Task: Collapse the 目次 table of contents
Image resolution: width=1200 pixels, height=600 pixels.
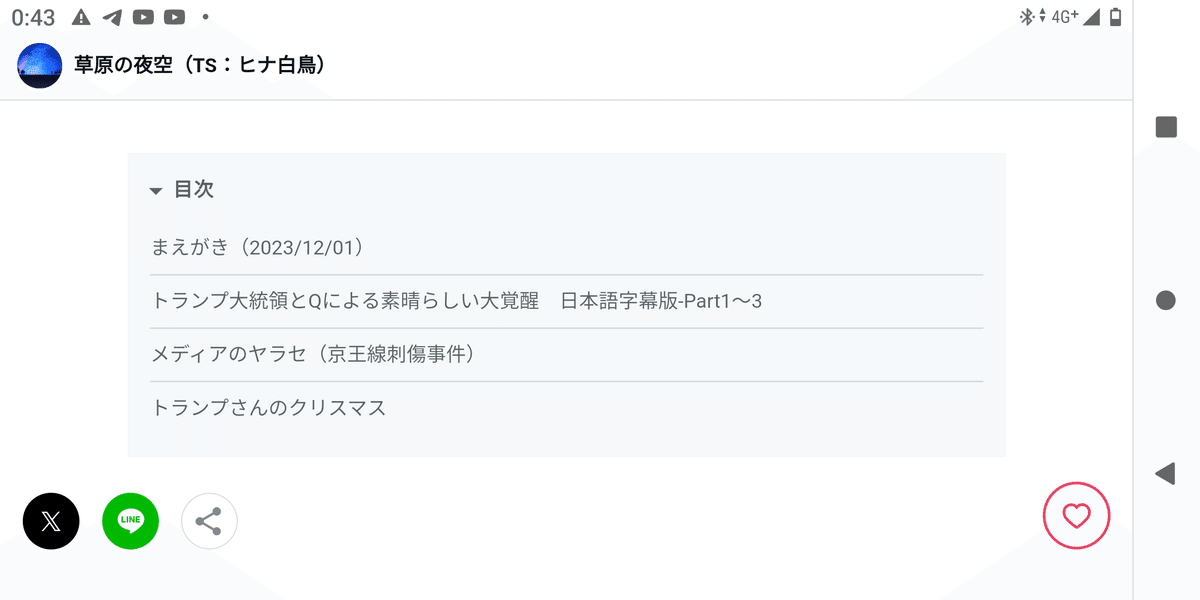Action: [156, 191]
